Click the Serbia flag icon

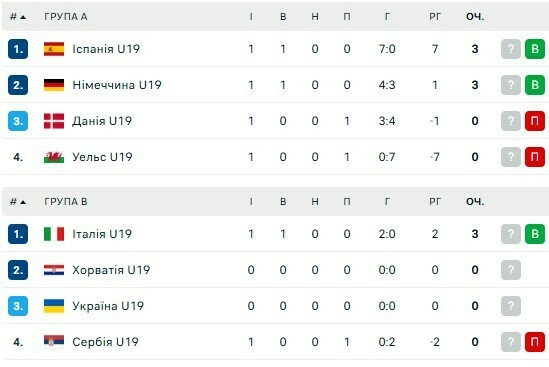pos(54,341)
